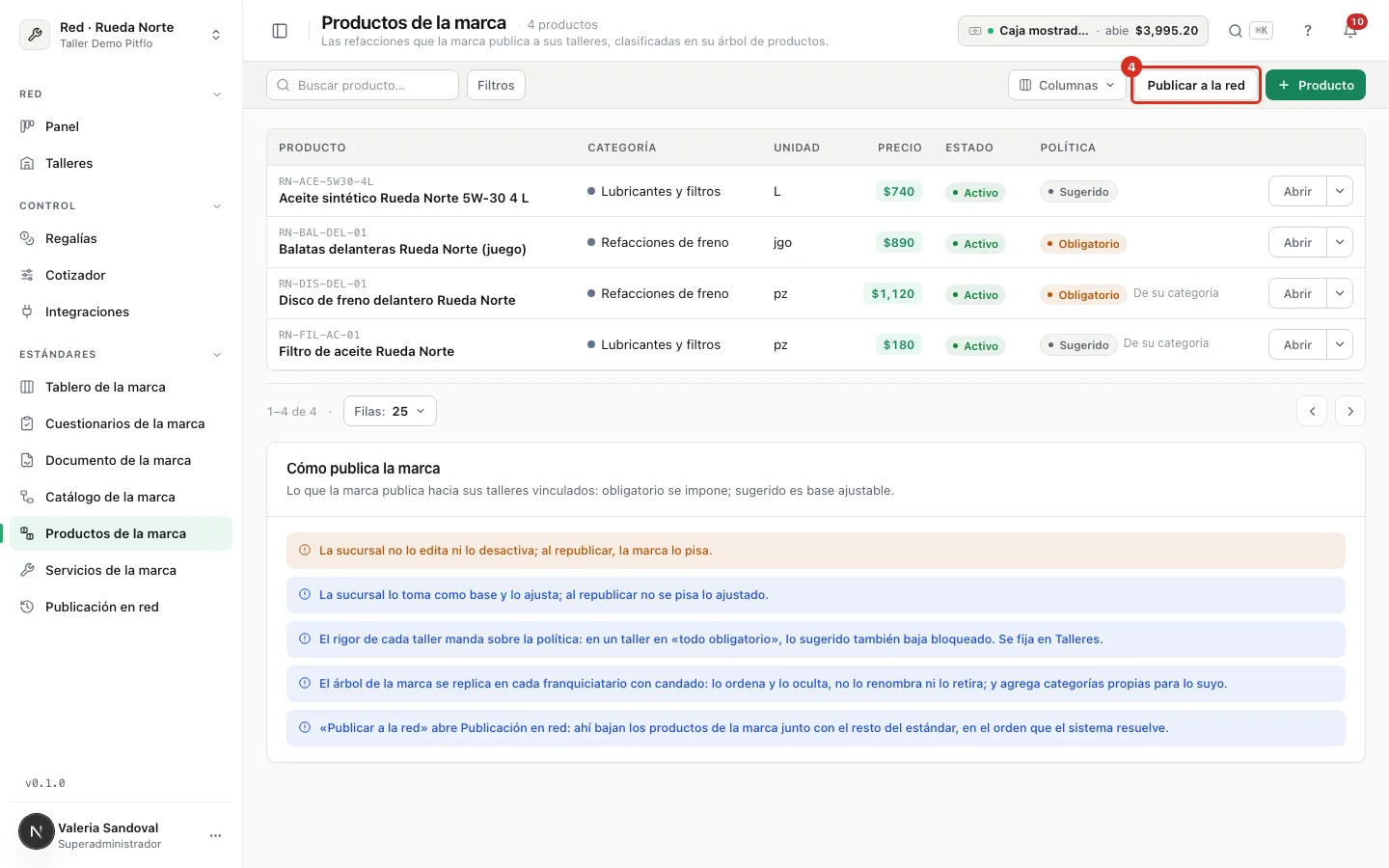Open Tablero de la marca
This screenshot has width=1389, height=868.
(121, 387)
